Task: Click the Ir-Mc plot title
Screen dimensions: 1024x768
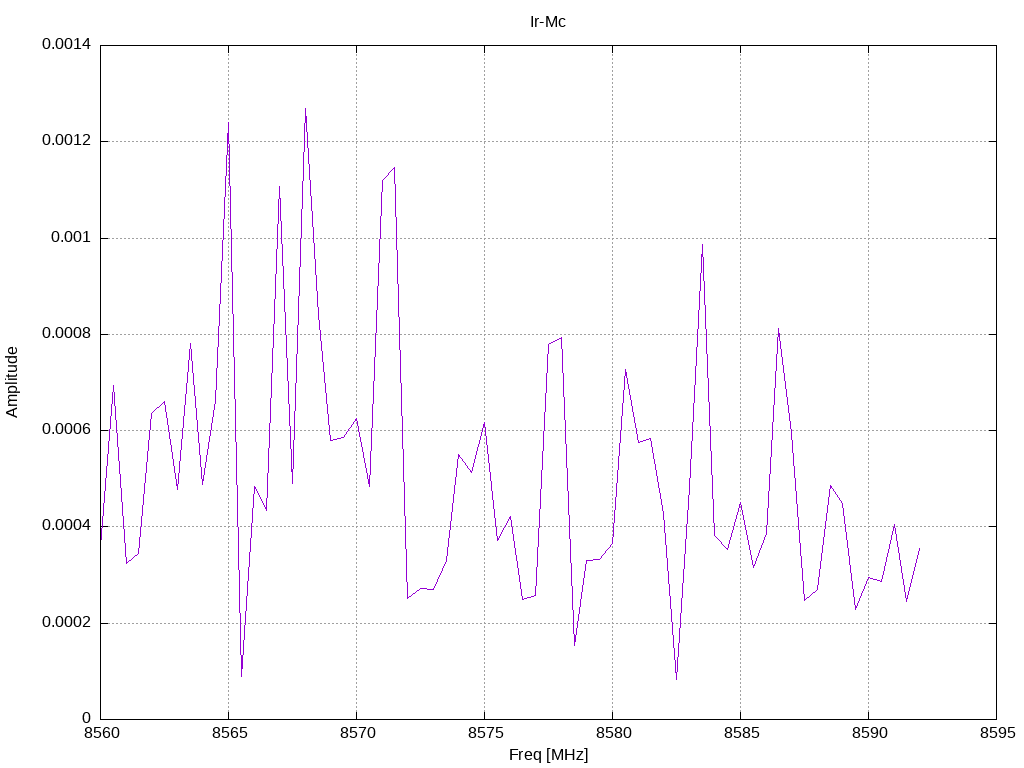Action: click(x=547, y=22)
